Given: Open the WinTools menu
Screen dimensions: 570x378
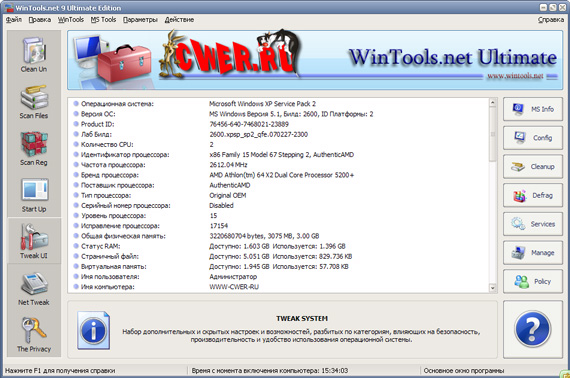Looking at the screenshot, I should [x=71, y=20].
